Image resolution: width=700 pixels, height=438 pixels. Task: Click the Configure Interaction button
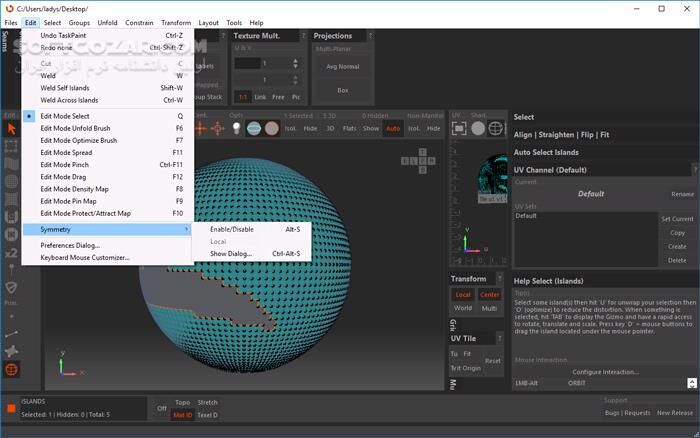pos(605,371)
